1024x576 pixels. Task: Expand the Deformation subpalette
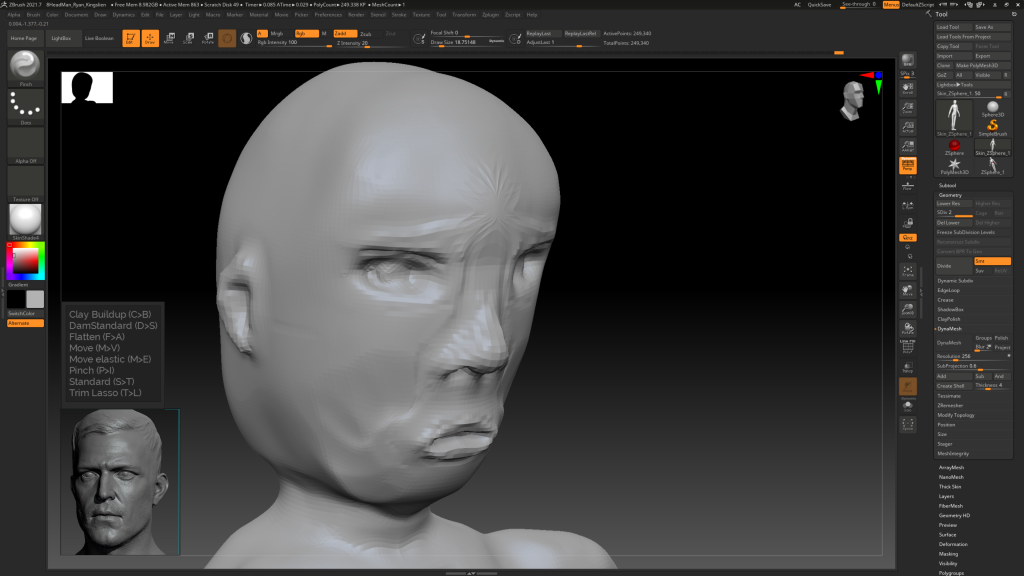pyautogui.click(x=953, y=544)
